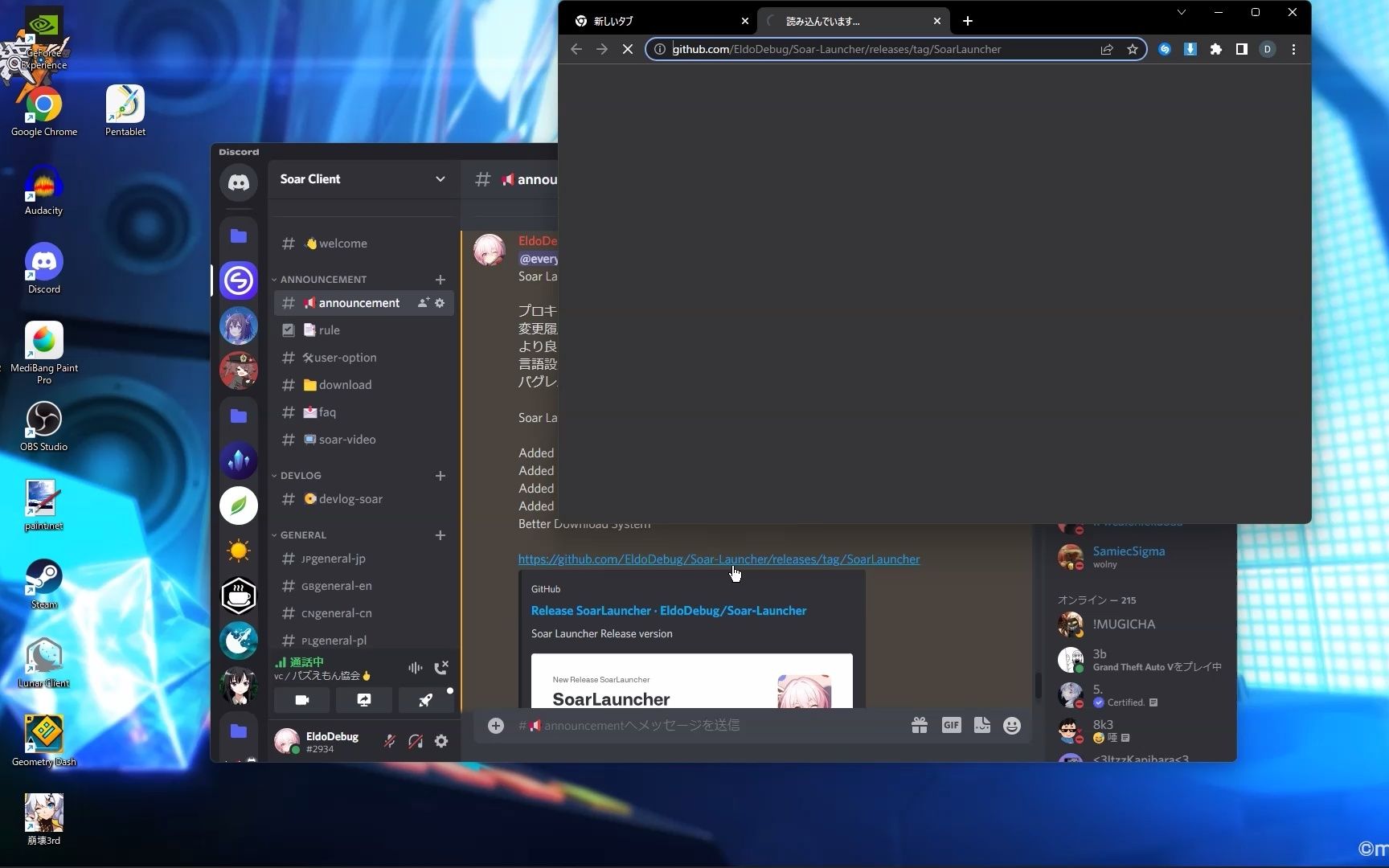1389x868 pixels.
Task: Click the Soar-Launcher GitHub release URL link
Action: (x=719, y=559)
